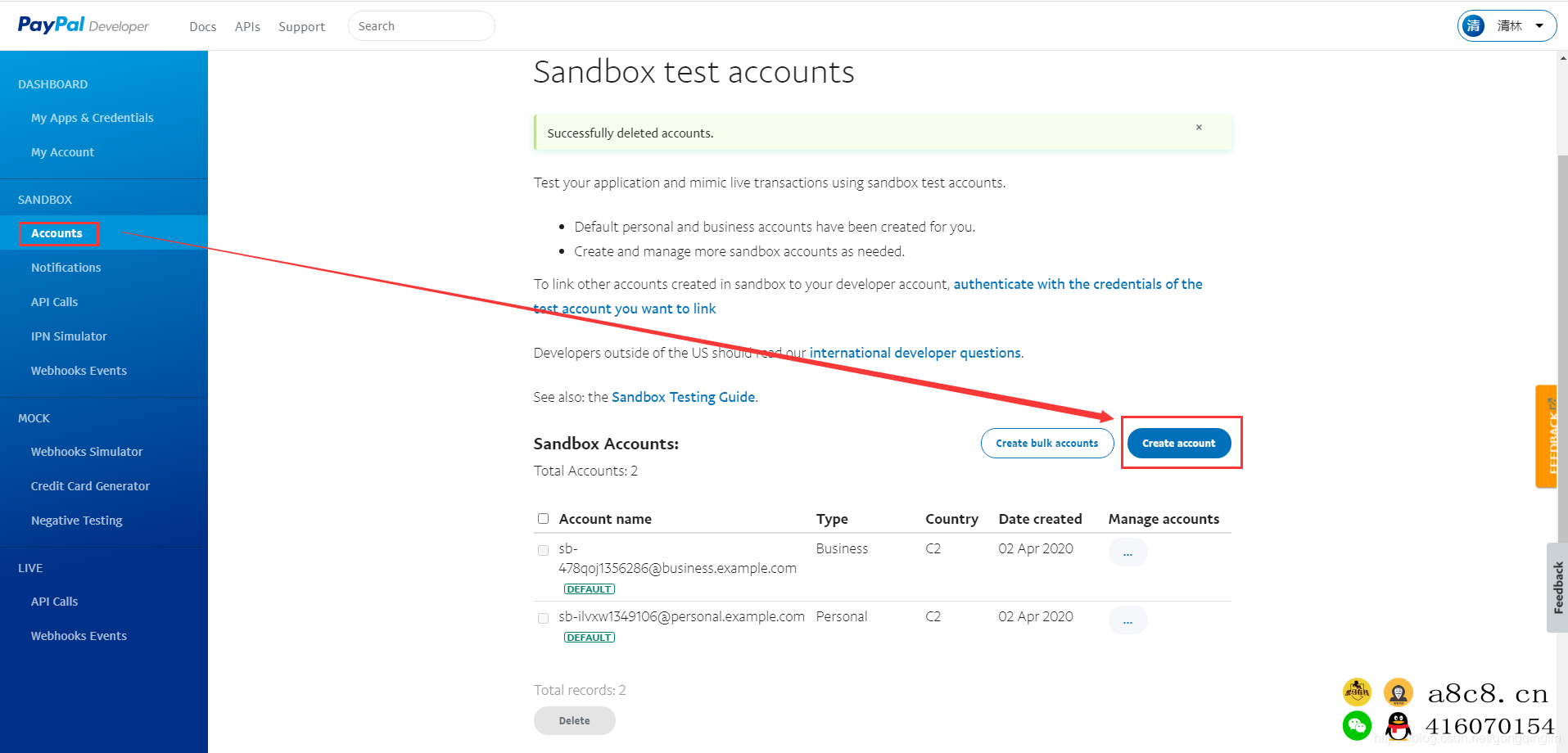Open Support in the top navigation
Image resolution: width=1568 pixels, height=753 pixels.
pos(301,26)
